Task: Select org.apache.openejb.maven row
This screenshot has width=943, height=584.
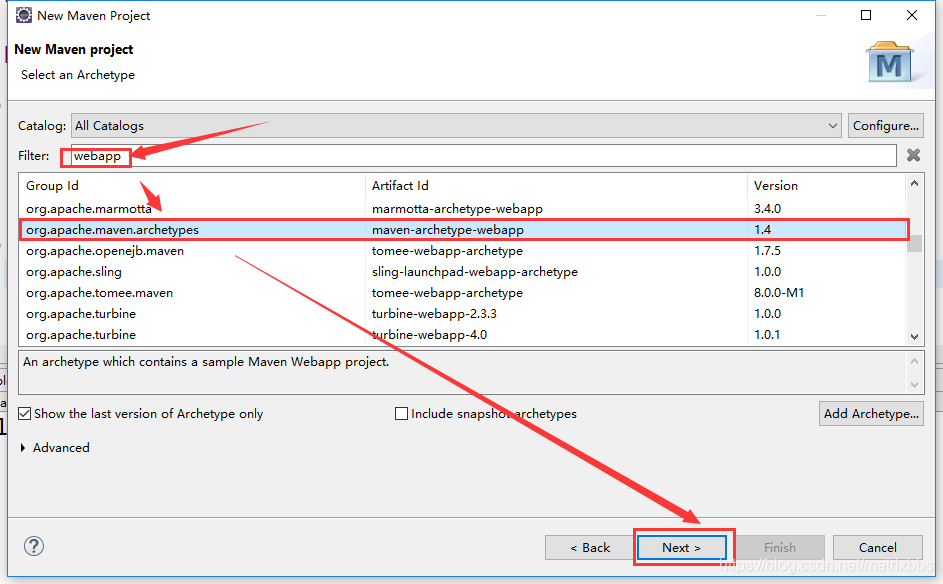Action: coord(463,251)
